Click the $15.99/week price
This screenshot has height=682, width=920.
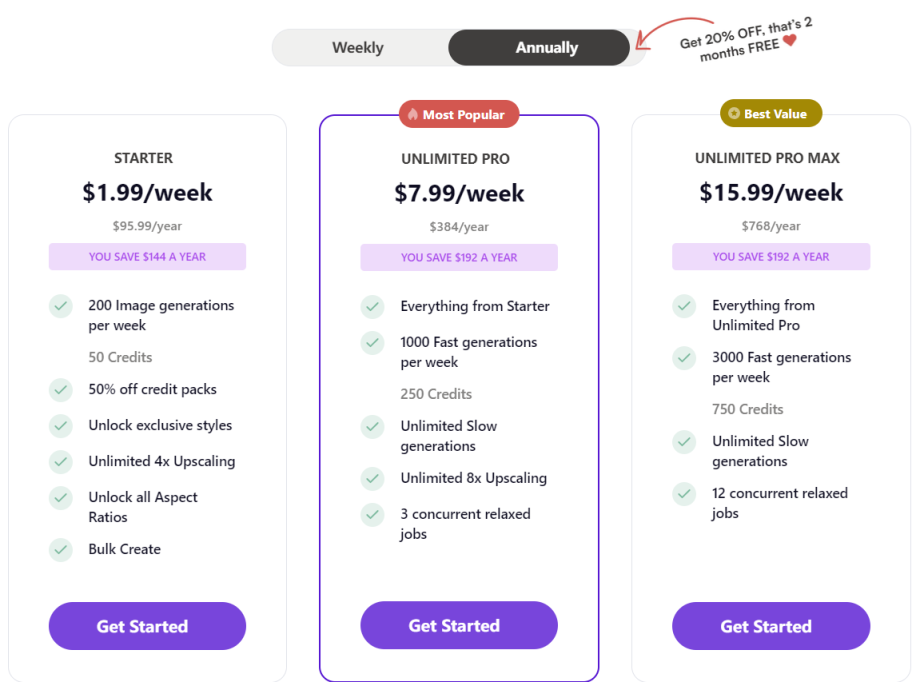pos(771,192)
